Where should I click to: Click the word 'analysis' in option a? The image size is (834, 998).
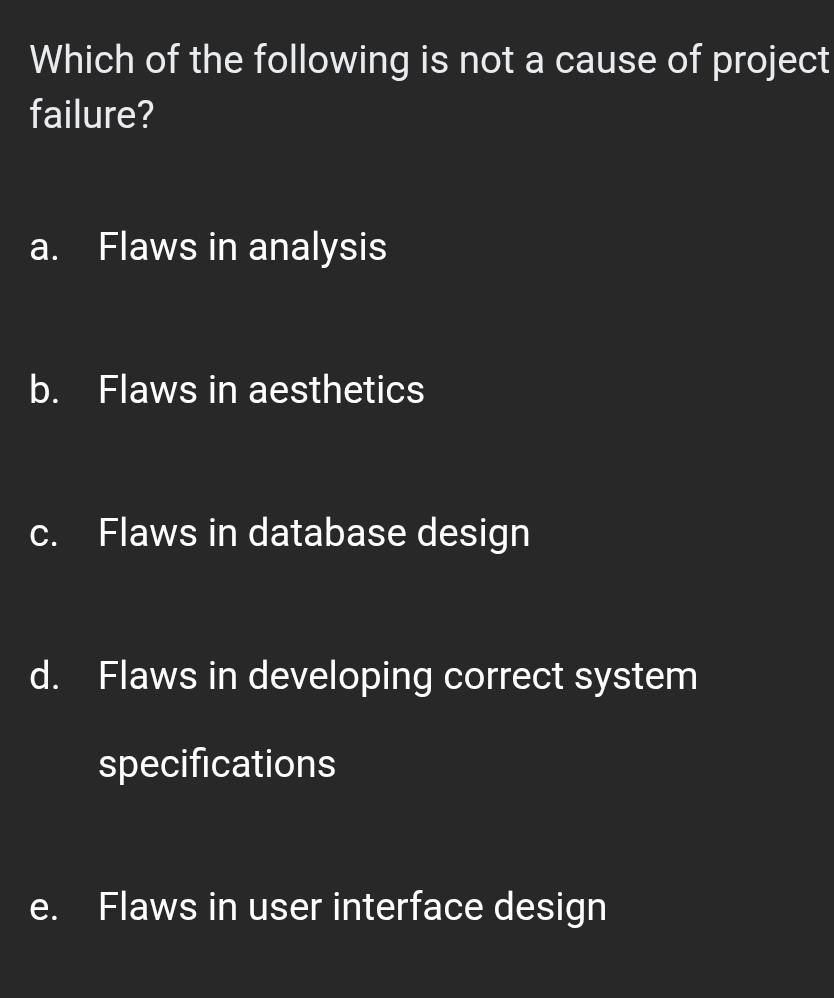[317, 247]
